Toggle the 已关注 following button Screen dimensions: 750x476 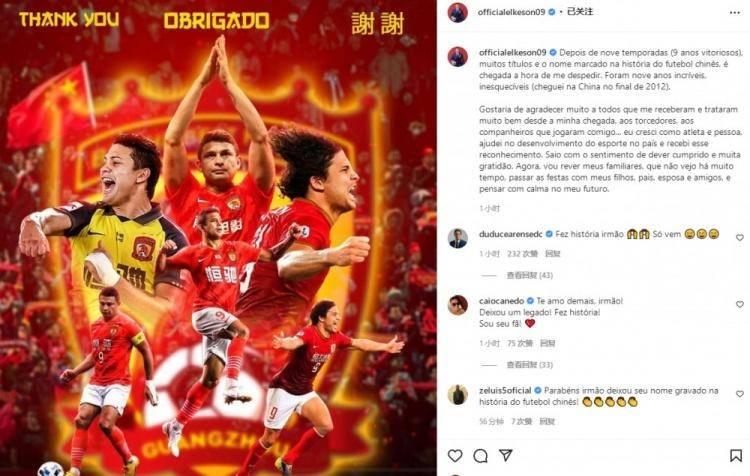click(580, 12)
